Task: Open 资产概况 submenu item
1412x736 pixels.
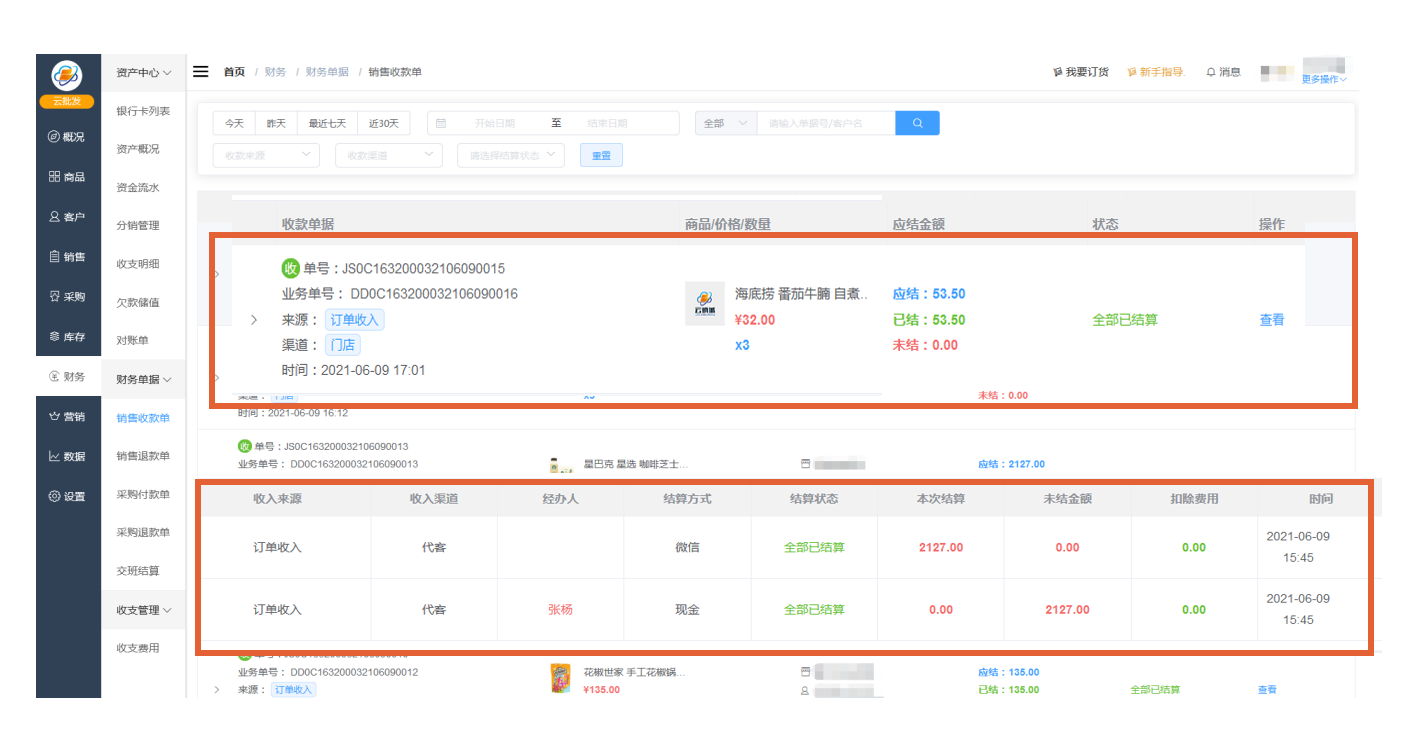Action: (137, 149)
